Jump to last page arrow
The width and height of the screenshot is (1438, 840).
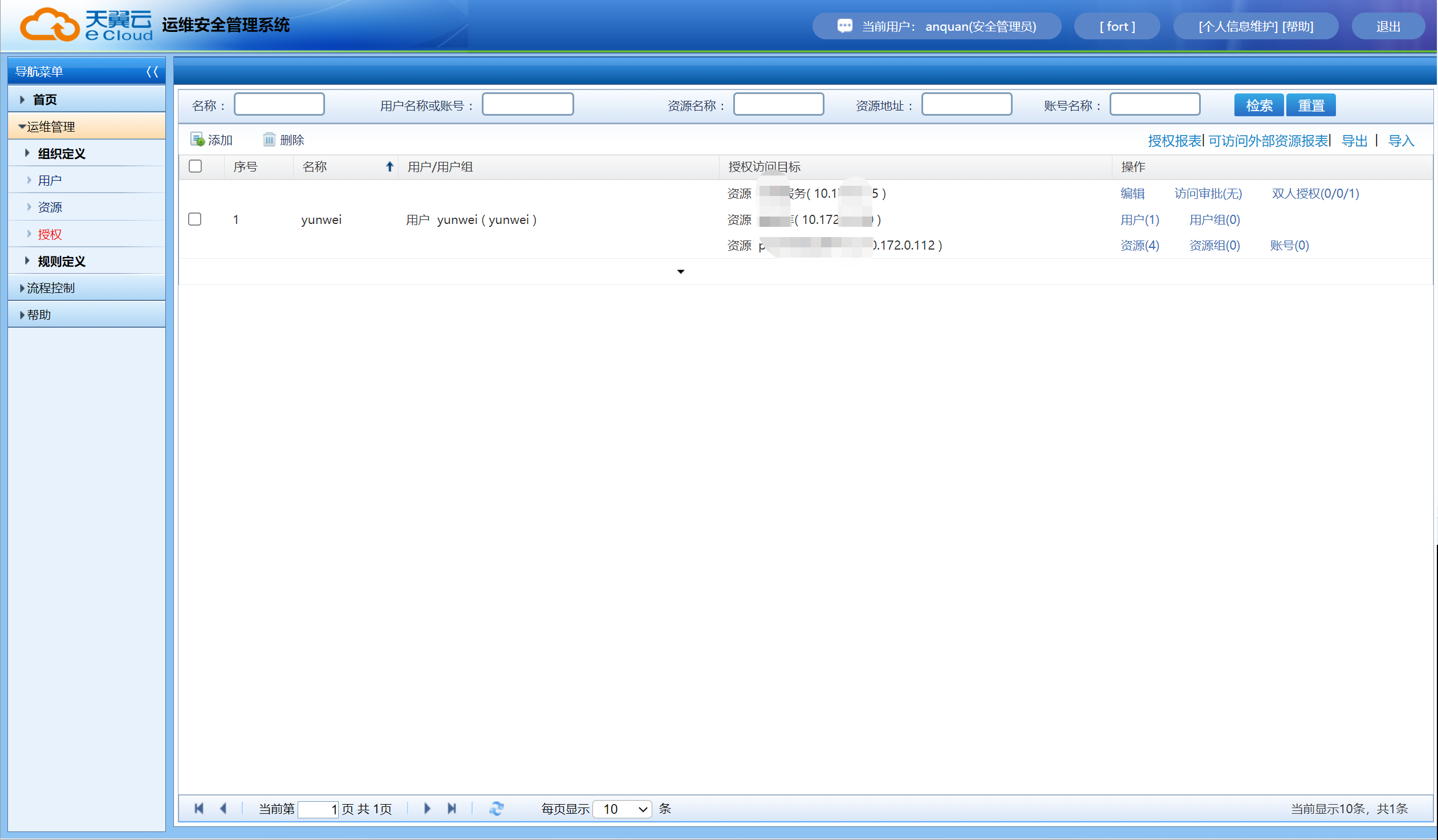click(x=452, y=809)
